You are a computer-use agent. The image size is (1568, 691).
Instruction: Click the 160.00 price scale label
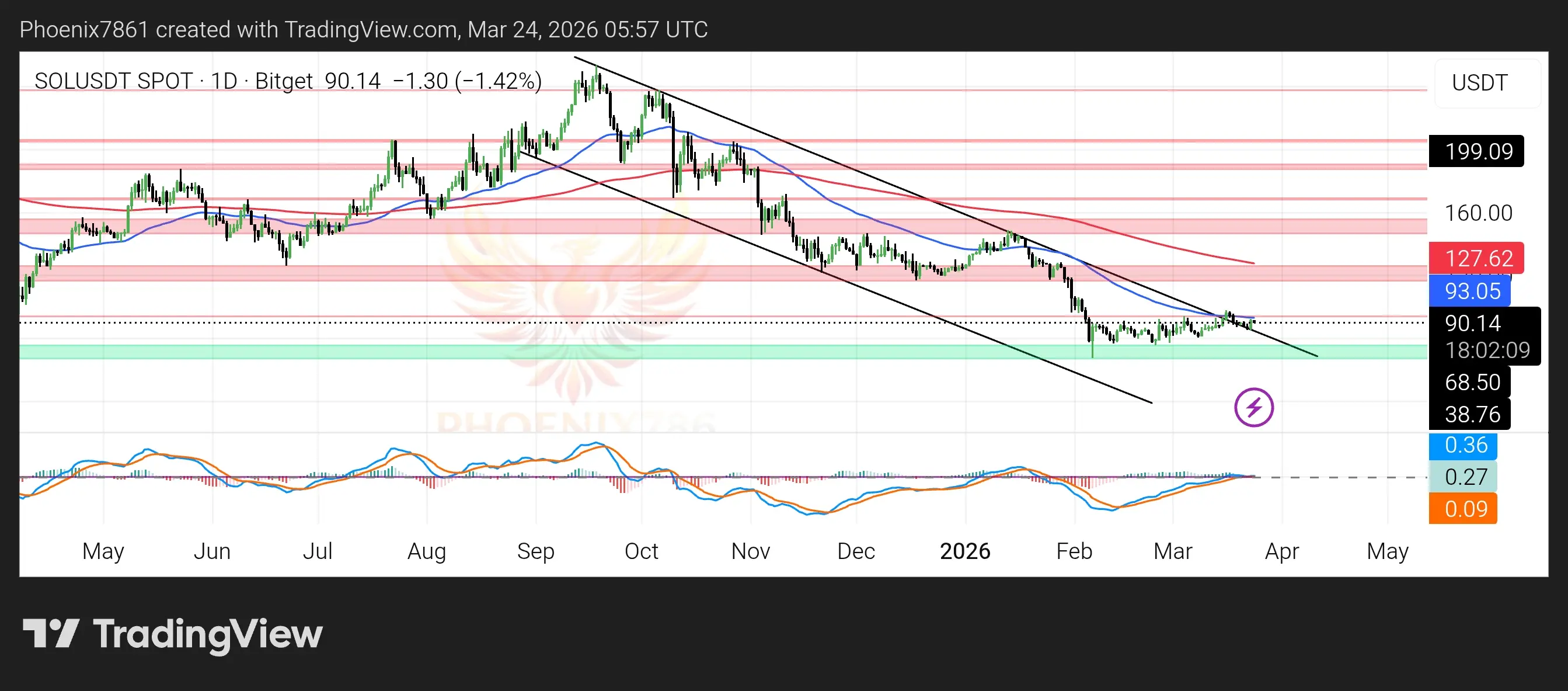(1478, 213)
